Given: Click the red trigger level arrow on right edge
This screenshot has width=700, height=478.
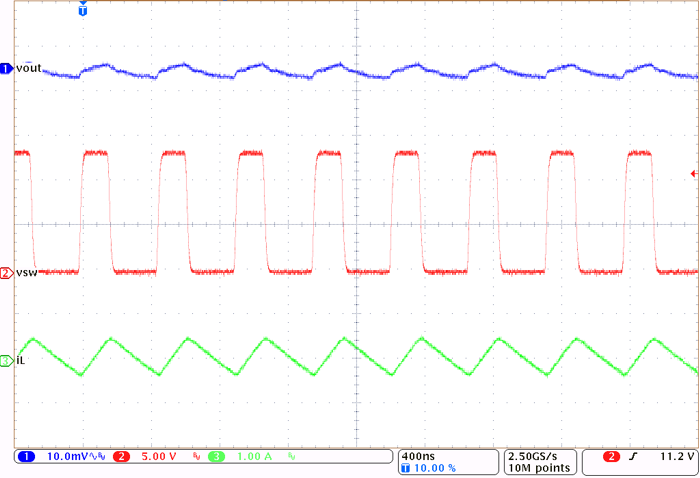Looking at the screenshot, I should 693,173.
